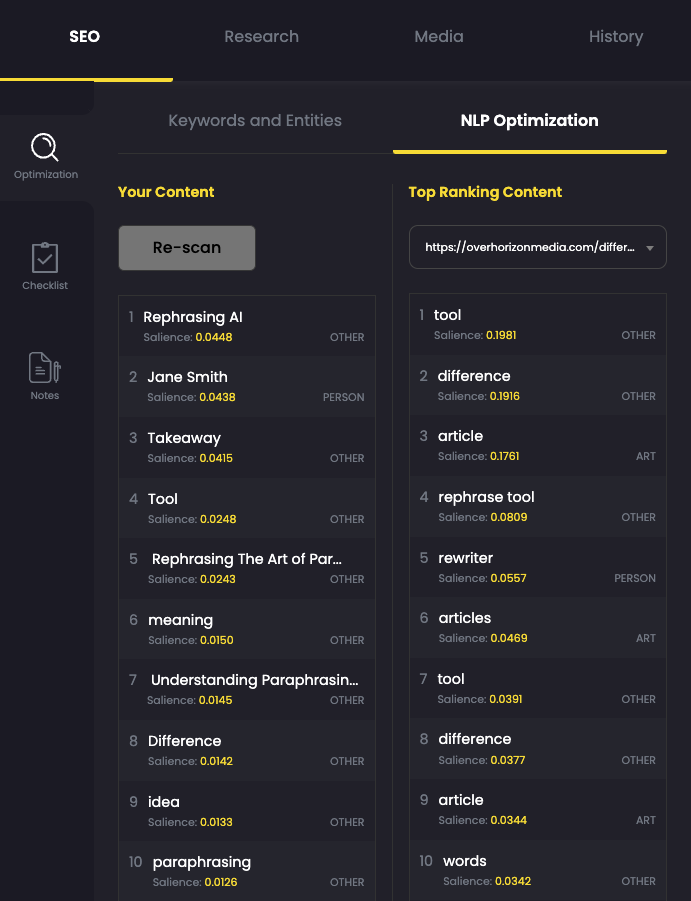Click the Understanding Paraphrasing entity row

(x=247, y=689)
